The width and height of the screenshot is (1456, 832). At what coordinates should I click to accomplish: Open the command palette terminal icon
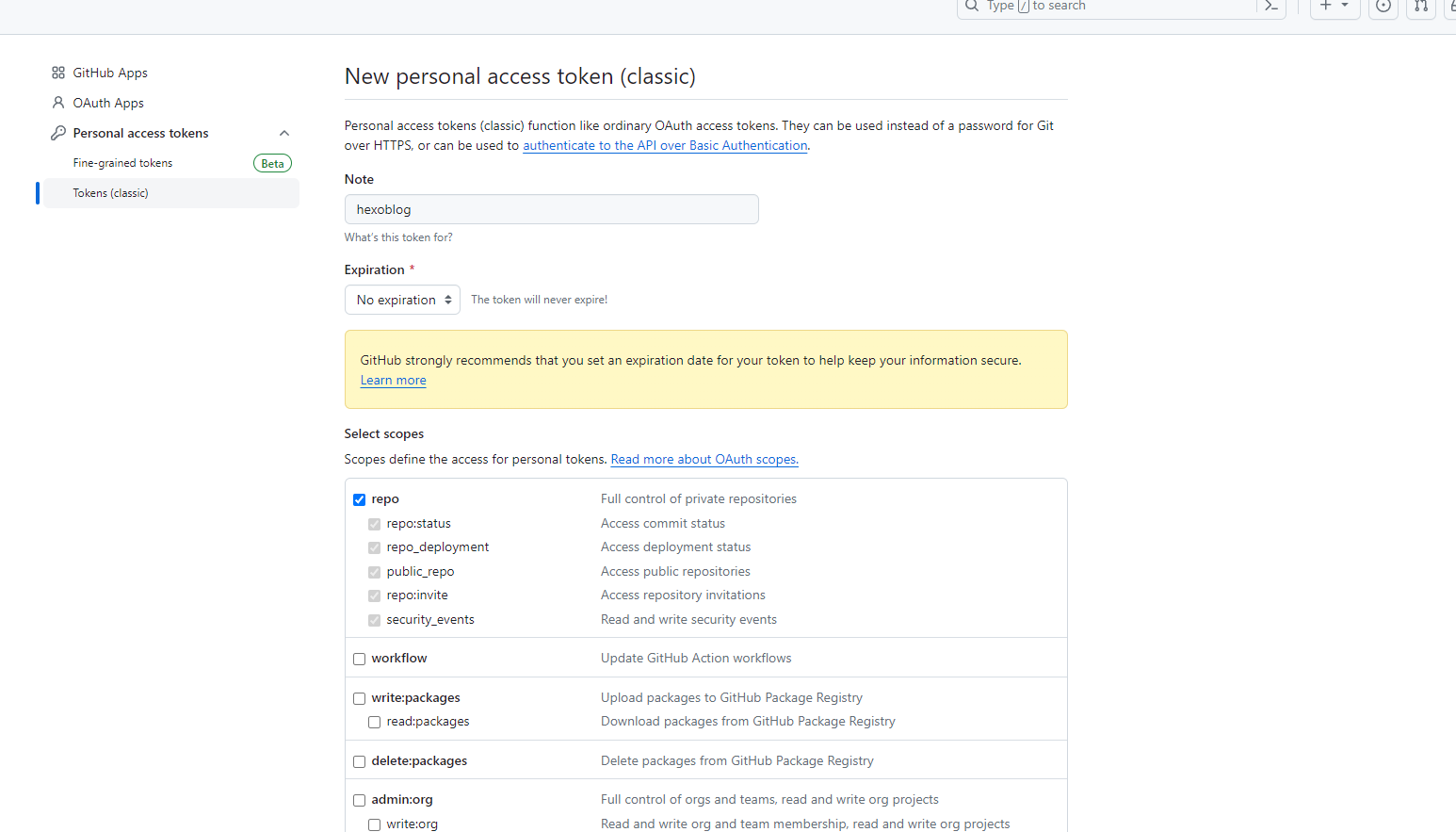pyautogui.click(x=1271, y=6)
